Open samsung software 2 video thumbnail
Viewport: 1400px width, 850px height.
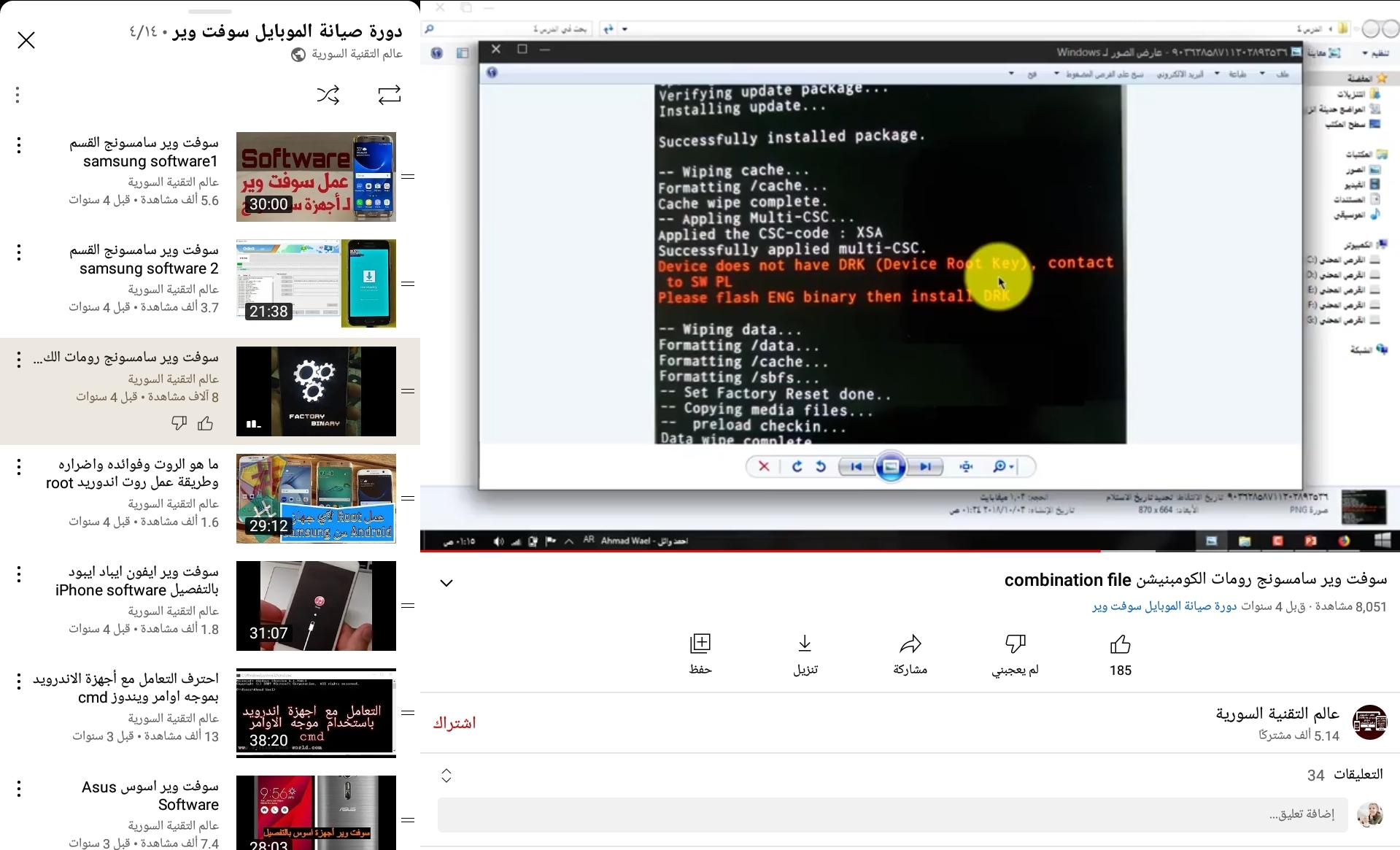click(x=316, y=284)
